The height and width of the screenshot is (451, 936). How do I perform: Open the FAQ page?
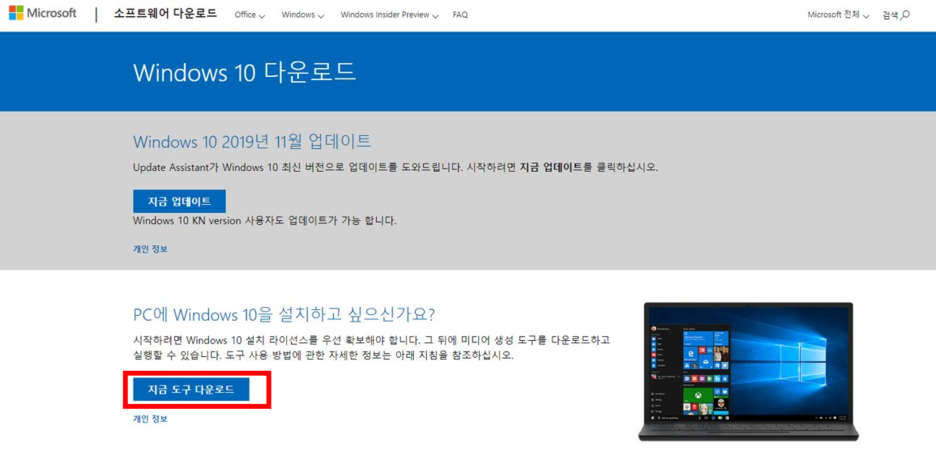460,15
